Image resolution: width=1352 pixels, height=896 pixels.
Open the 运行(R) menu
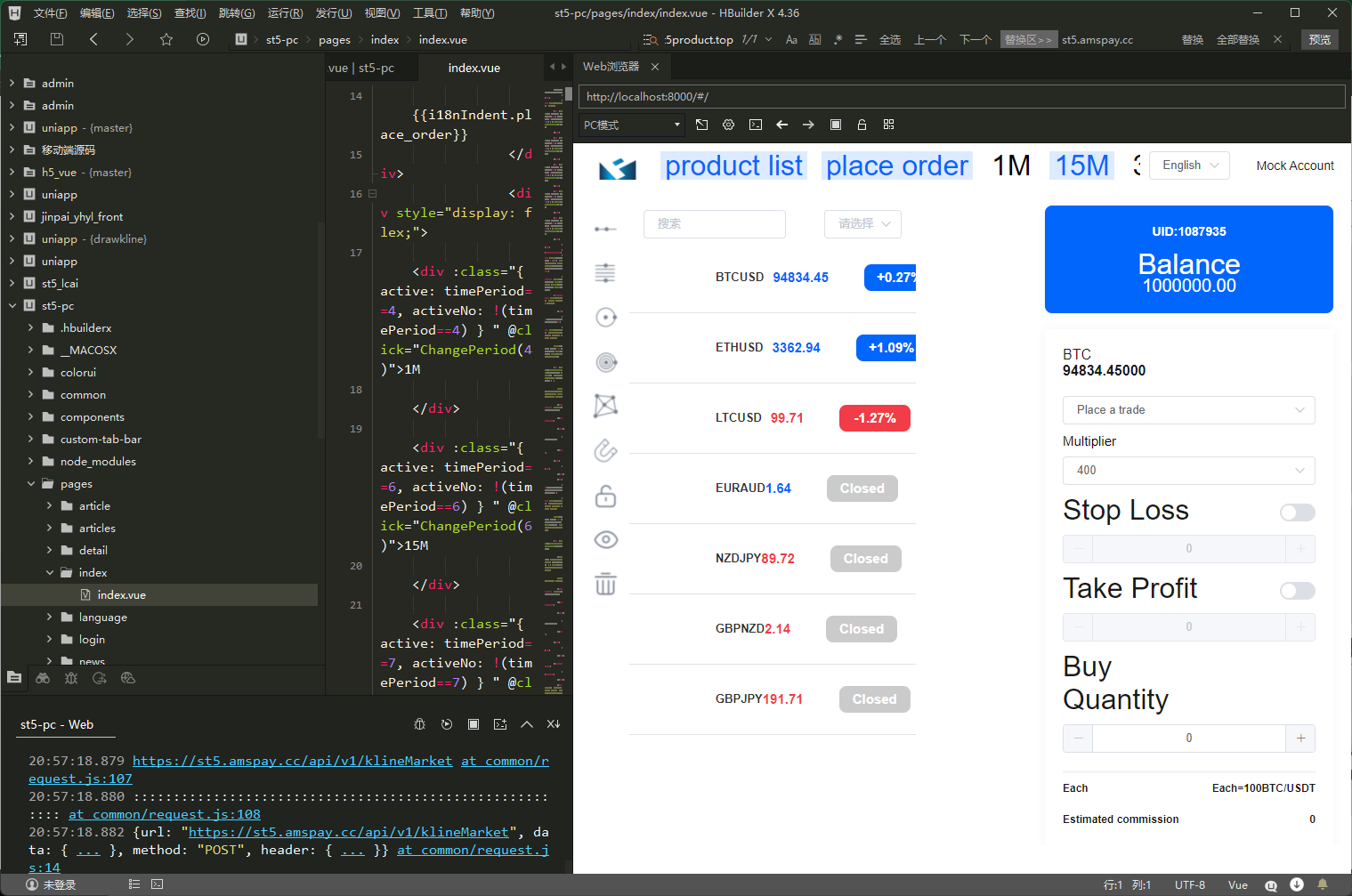coord(285,12)
